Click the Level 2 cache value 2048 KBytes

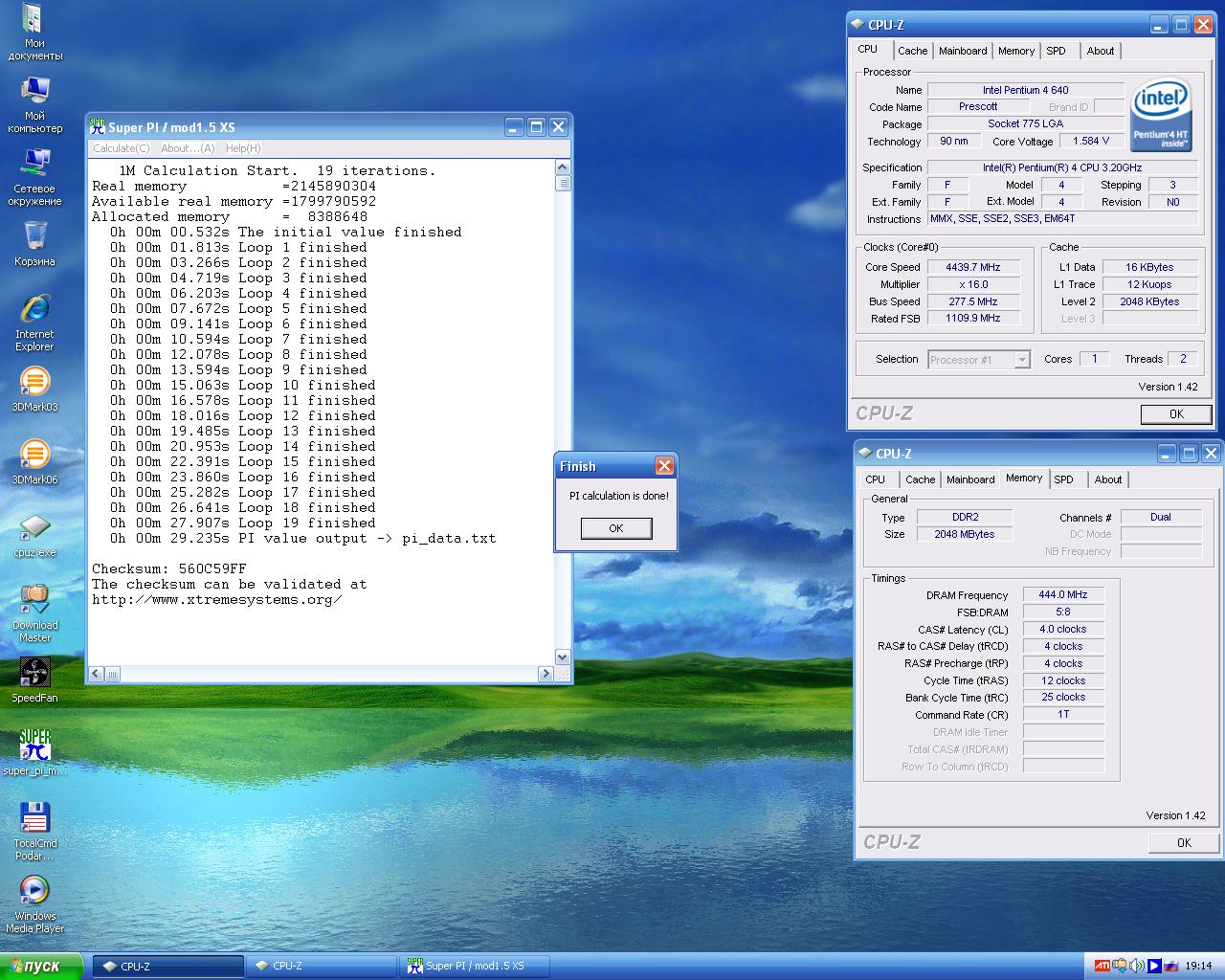tap(1149, 301)
